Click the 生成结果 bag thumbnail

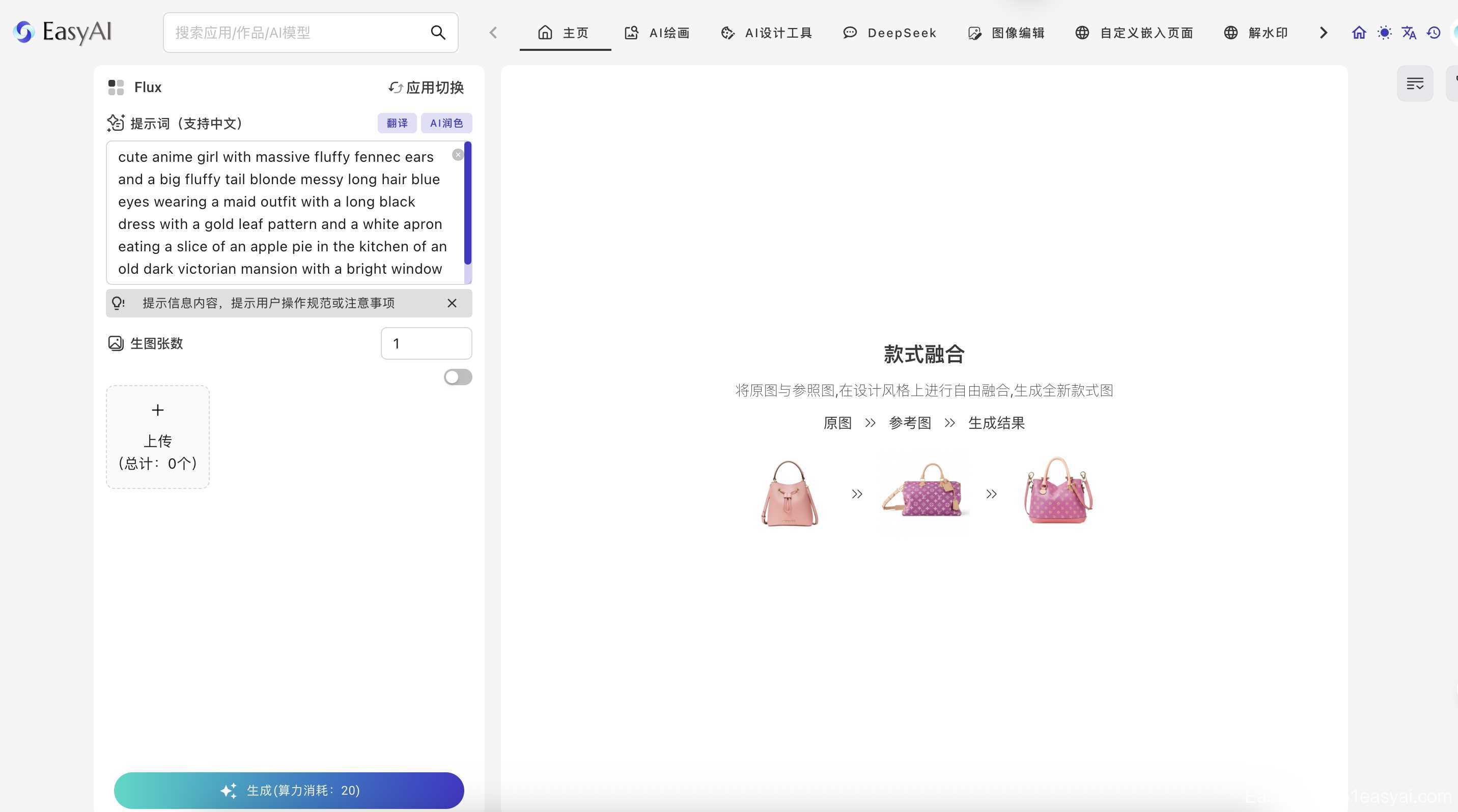1058,490
